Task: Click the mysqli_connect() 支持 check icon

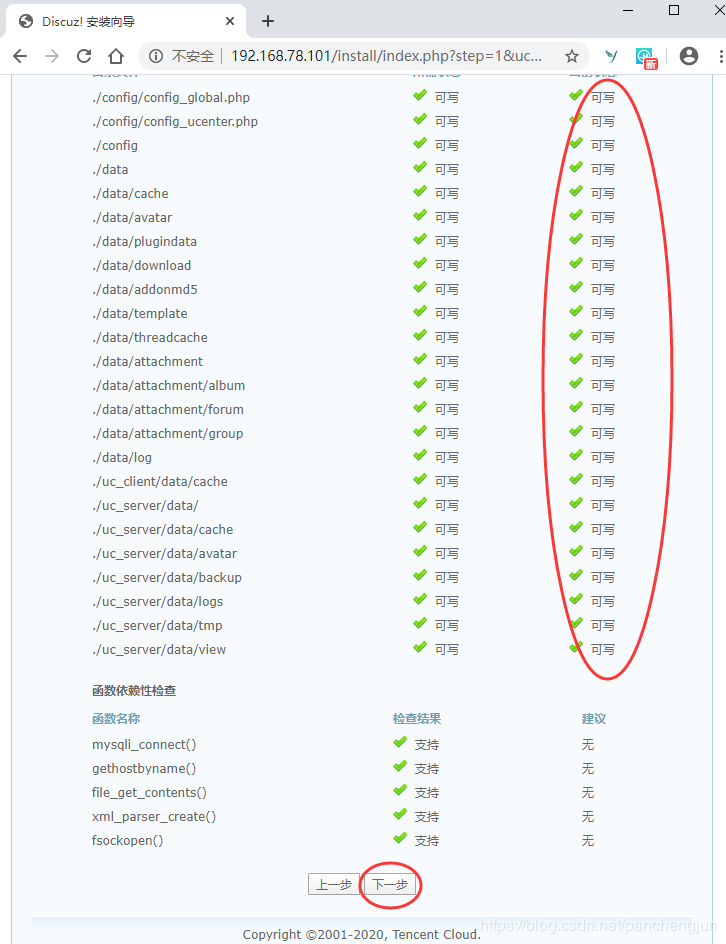Action: click(400, 743)
